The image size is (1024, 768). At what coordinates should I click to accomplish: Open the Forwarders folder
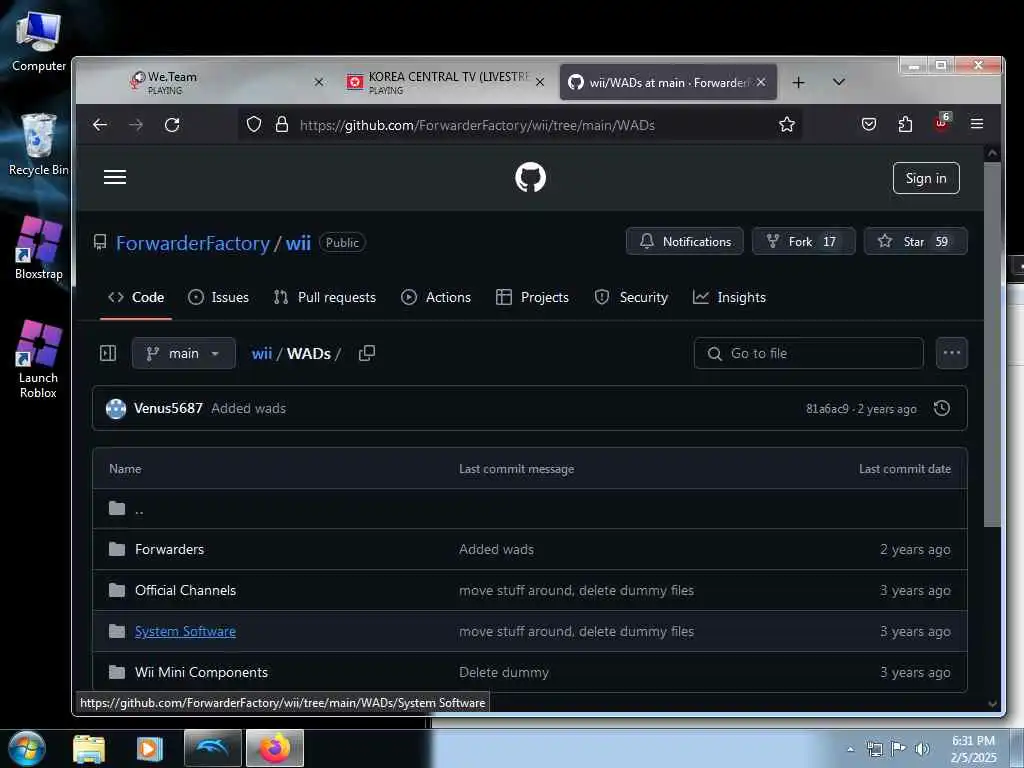169,549
